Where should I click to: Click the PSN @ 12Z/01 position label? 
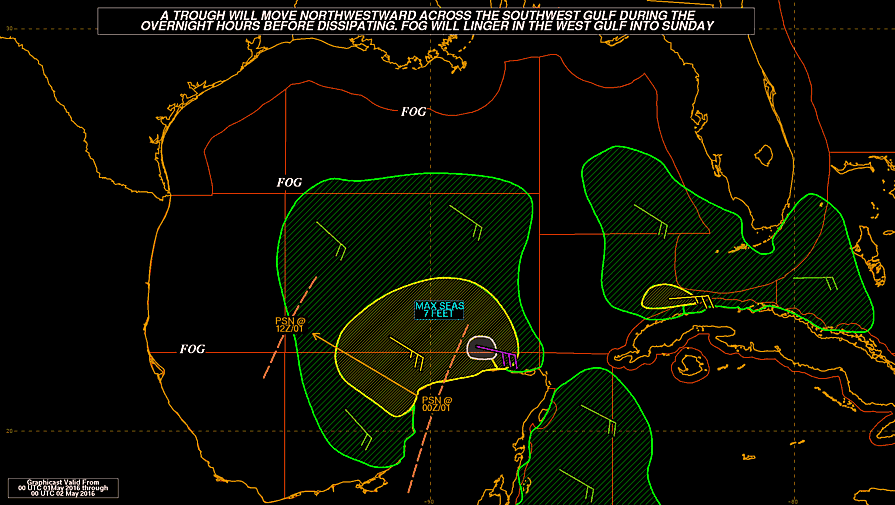pyautogui.click(x=290, y=325)
